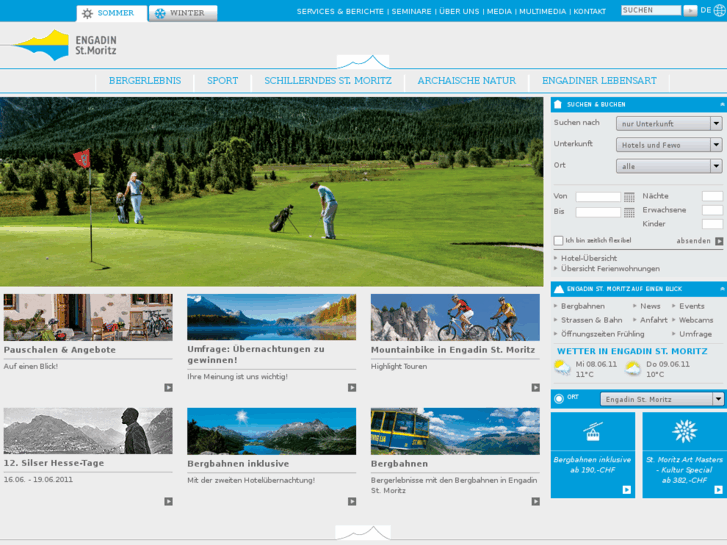The width and height of the screenshot is (727, 545).
Task: Click arrow icon under Bergbahnen teaser
Action: click(x=536, y=501)
